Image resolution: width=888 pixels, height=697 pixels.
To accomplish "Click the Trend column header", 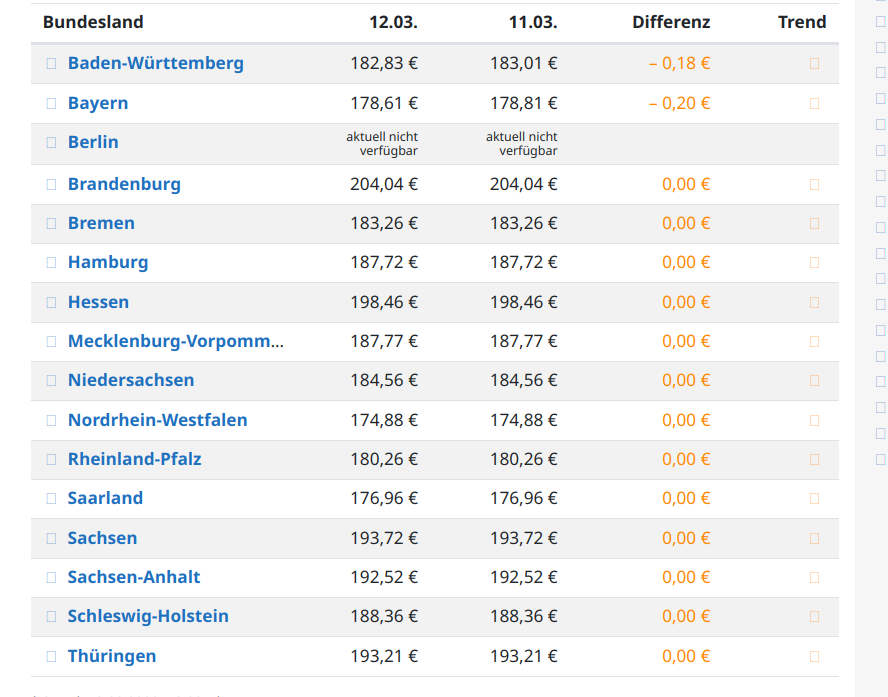I will pyautogui.click(x=802, y=22).
